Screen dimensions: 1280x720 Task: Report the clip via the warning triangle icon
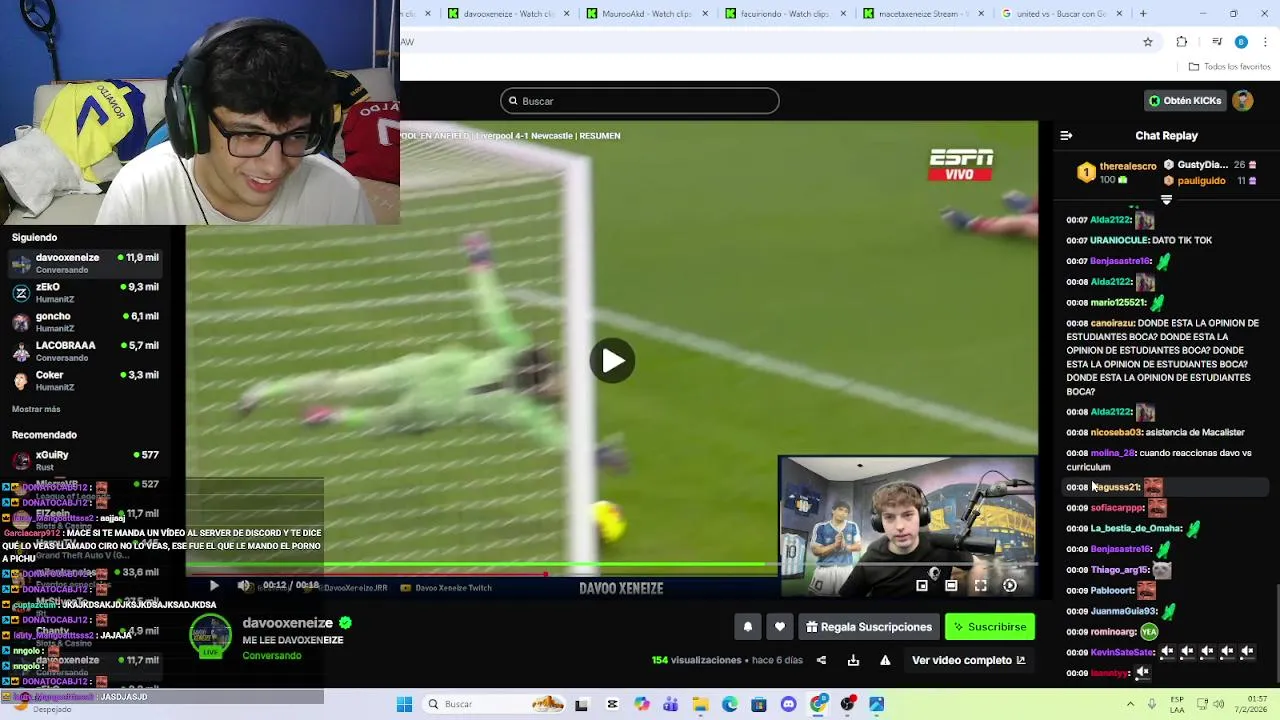tap(885, 660)
